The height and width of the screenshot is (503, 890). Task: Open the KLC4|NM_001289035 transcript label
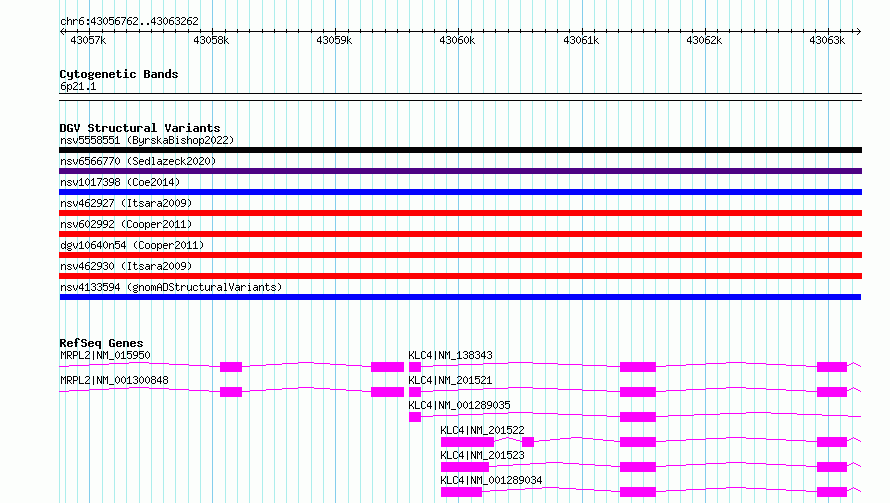459,405
